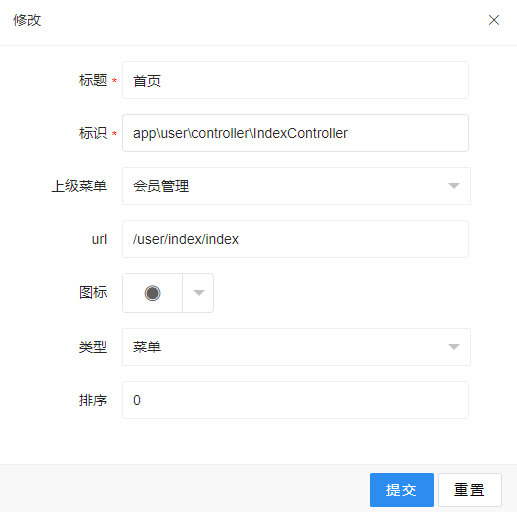Click the 类型 label

[93, 347]
